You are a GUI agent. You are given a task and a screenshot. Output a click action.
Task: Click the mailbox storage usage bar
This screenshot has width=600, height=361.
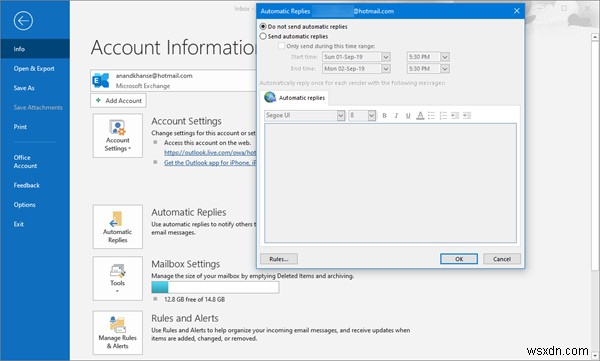215,287
